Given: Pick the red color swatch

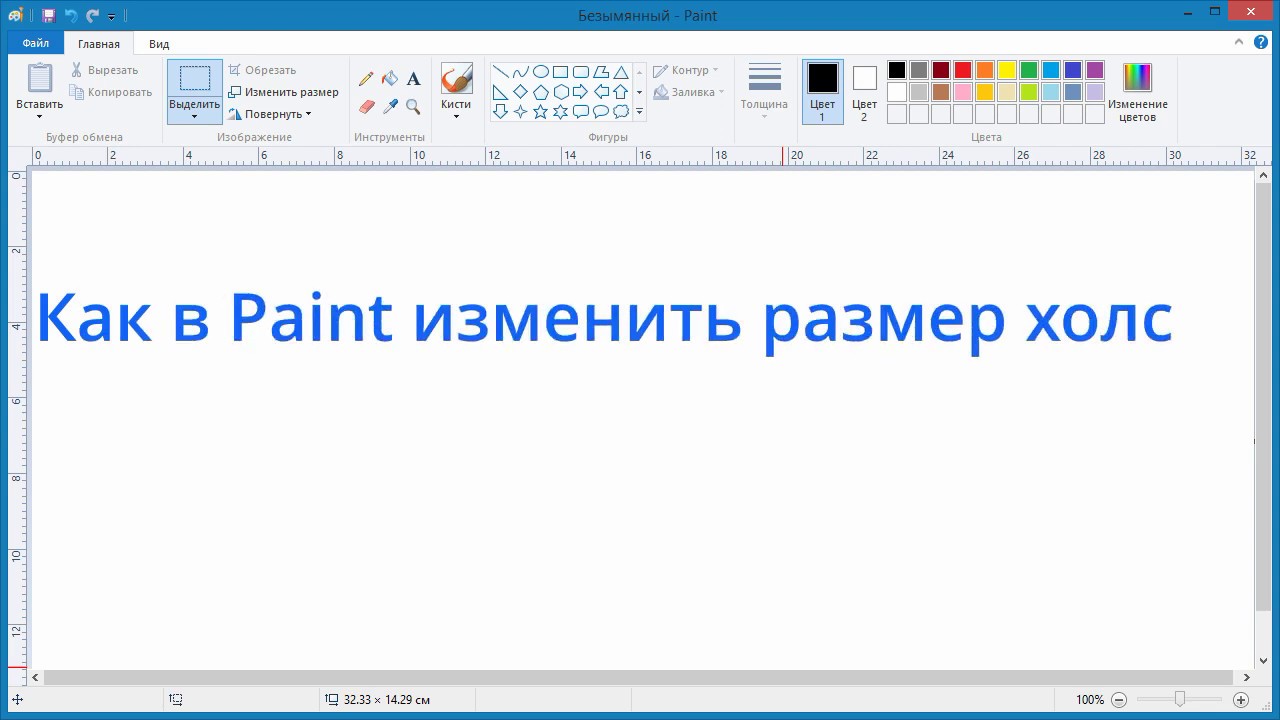Looking at the screenshot, I should tap(963, 70).
